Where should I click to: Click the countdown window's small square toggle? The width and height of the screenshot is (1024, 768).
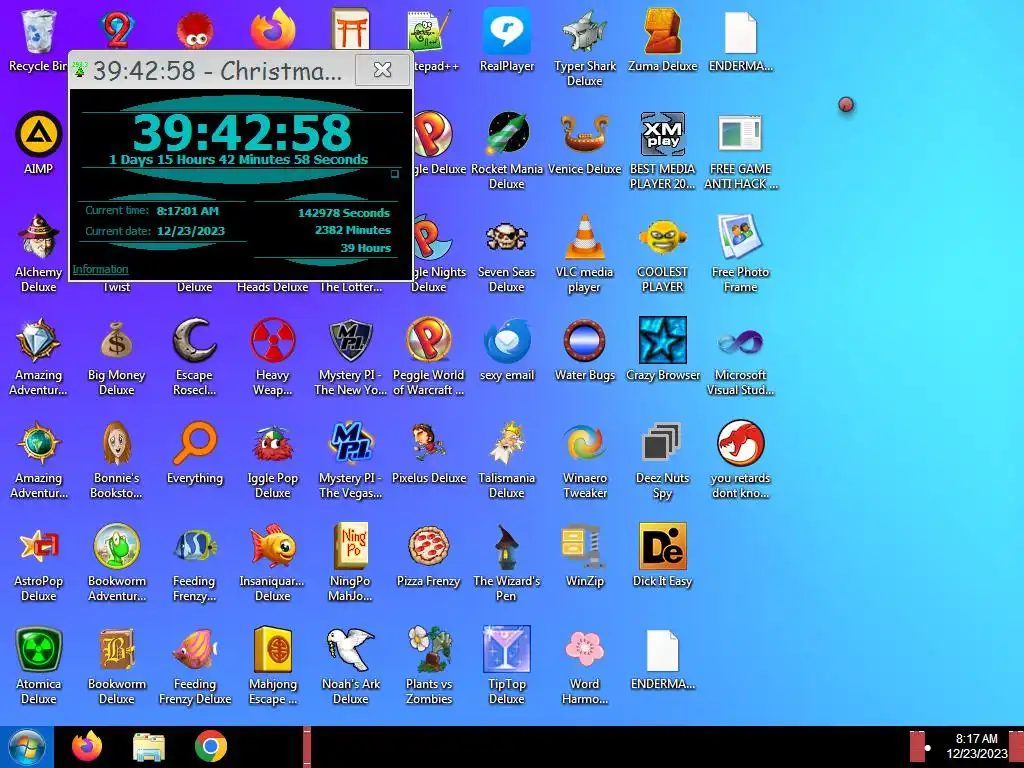click(x=394, y=174)
